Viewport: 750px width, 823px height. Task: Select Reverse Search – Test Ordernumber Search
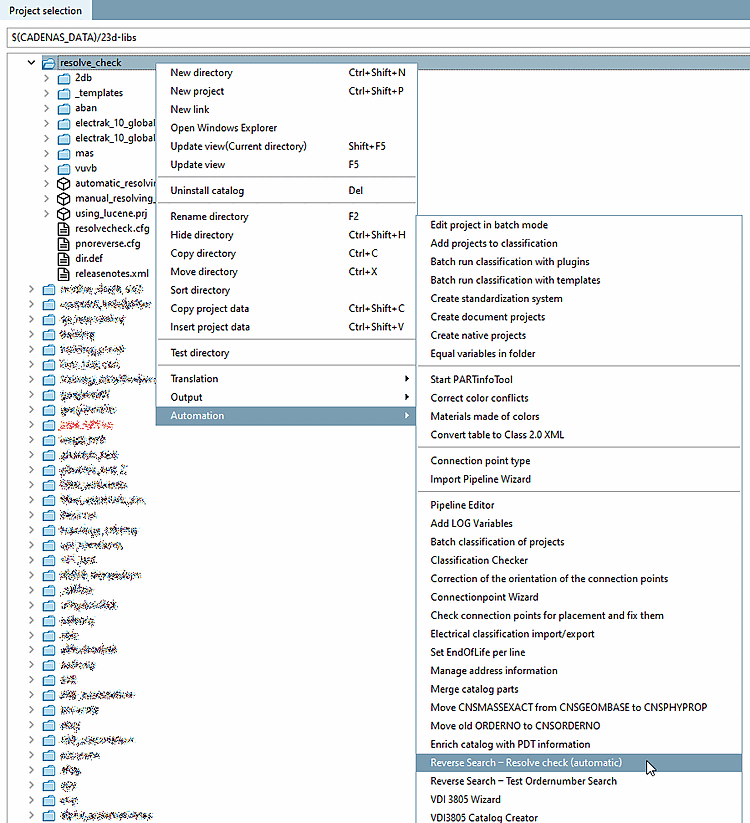point(579,781)
